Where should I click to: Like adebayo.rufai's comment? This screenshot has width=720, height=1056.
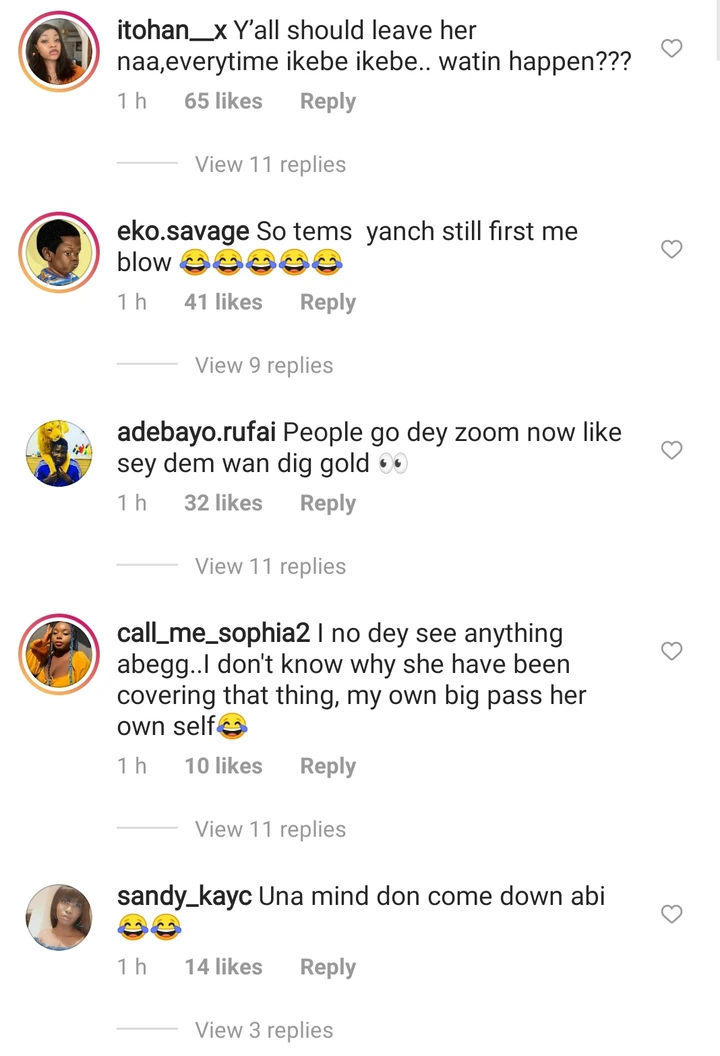coord(673,450)
